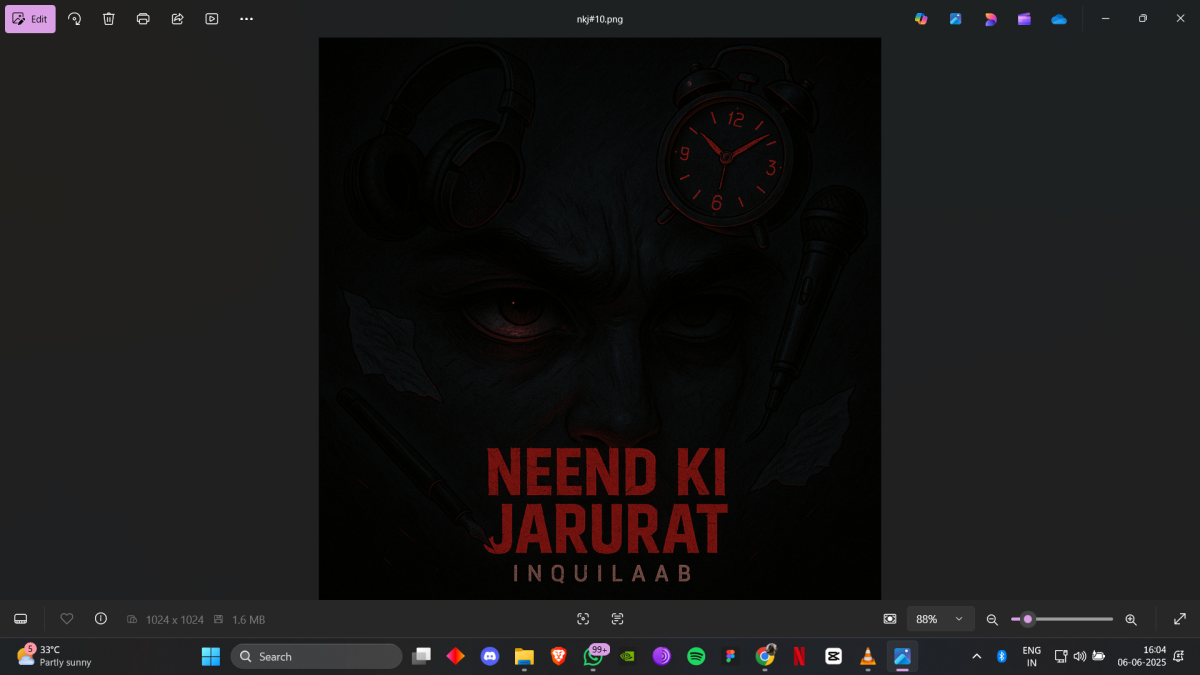Screen dimensions: 1200x675
Task: Click the taskbar Search box
Action: [316, 656]
